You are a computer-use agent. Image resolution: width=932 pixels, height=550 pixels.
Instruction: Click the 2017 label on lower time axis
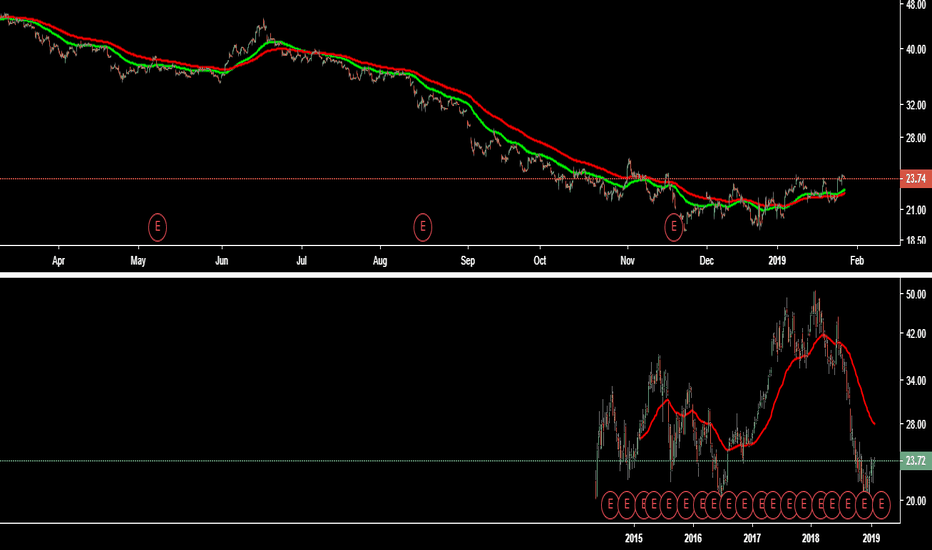[752, 538]
